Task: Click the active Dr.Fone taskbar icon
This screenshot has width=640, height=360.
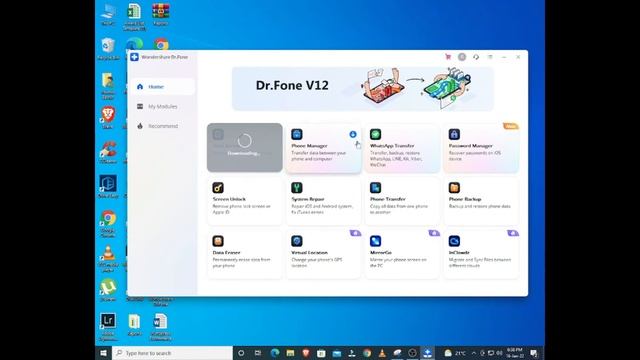Action: coord(427,353)
